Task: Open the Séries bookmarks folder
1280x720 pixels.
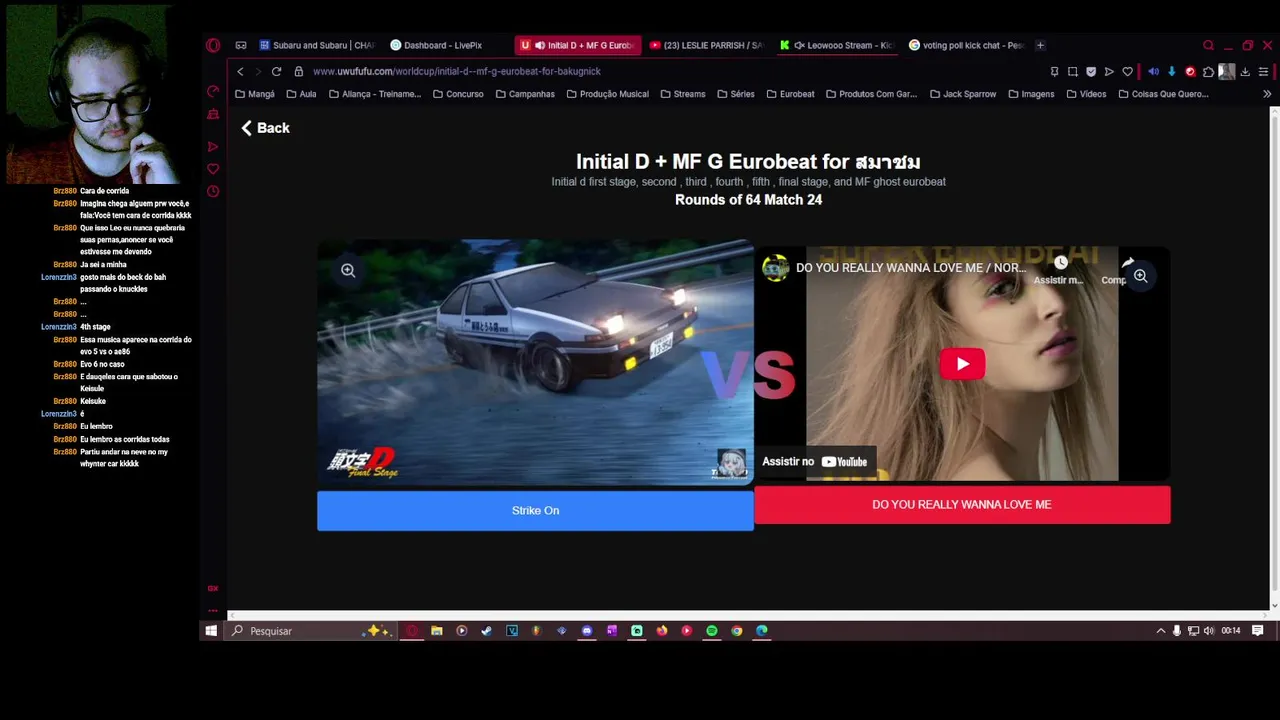Action: [735, 94]
